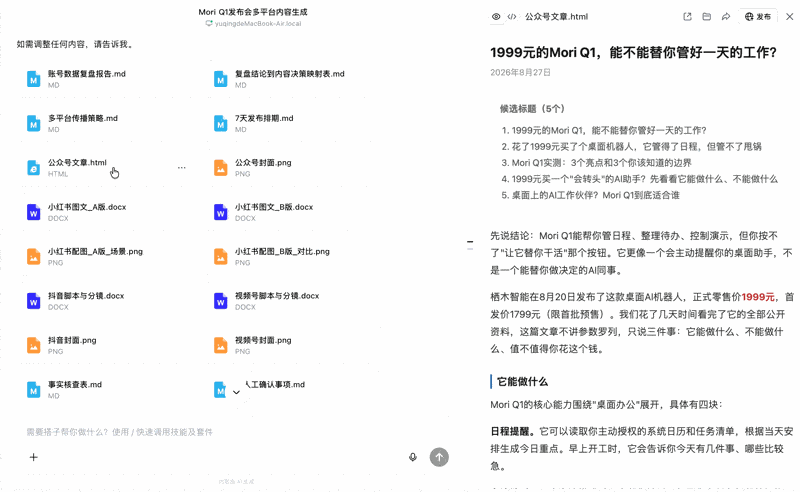Screen dimensions: 800x492
Task: Click chat title Mori Q1发布会多平台内容生成
Action: (x=253, y=12)
